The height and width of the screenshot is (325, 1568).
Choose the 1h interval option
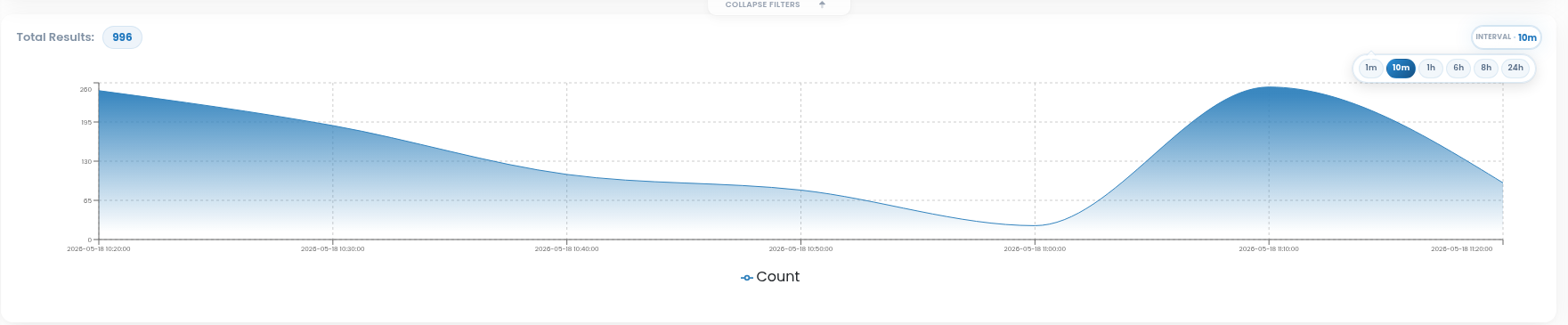click(x=1431, y=68)
